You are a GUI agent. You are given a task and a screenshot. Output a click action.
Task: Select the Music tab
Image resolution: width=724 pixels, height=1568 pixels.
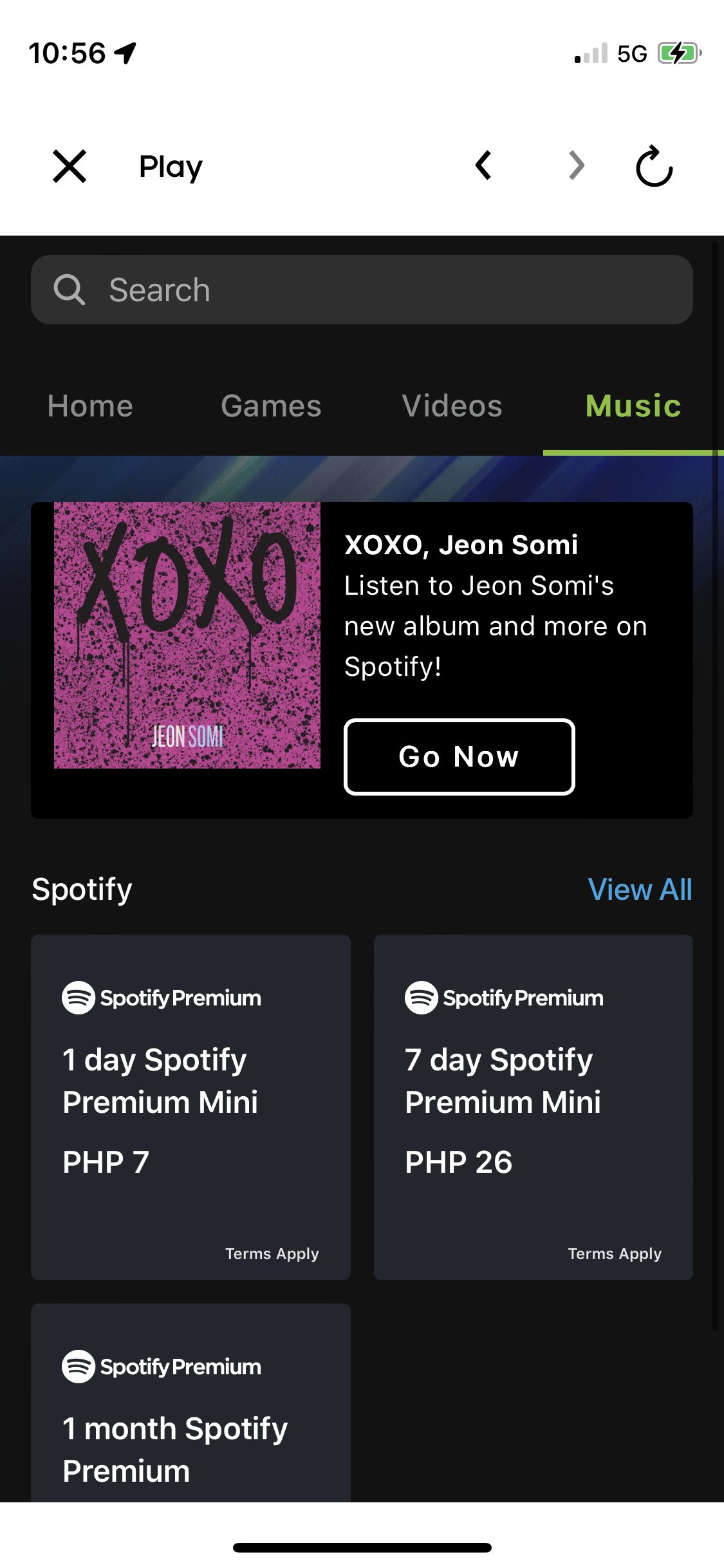click(633, 406)
